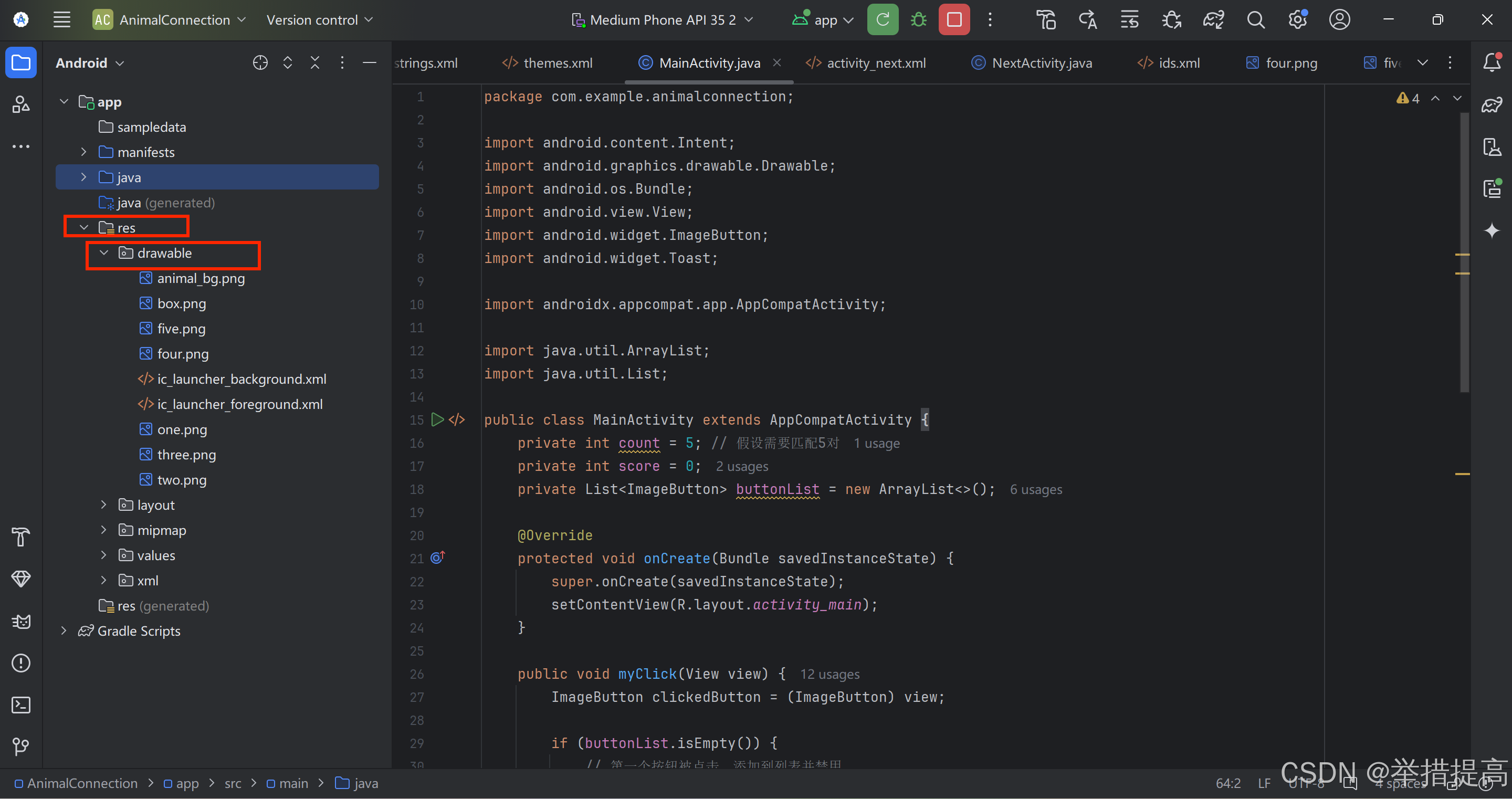Open Medium Phone API 35 device selector
This screenshot has height=799, width=1512.
[x=662, y=20]
